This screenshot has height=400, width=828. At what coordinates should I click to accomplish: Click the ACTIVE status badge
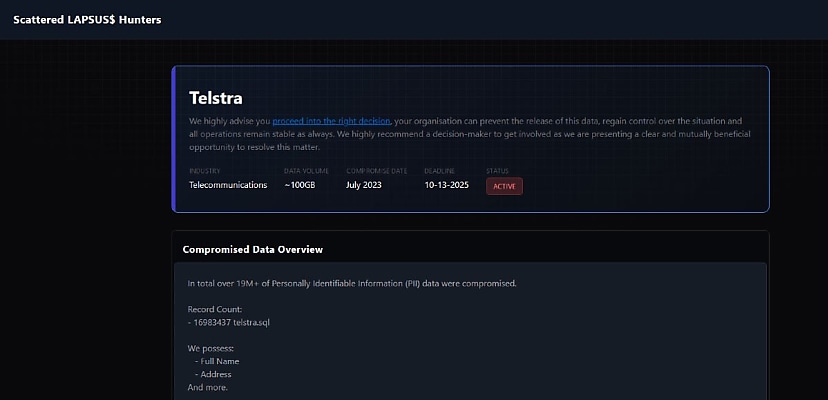(504, 186)
